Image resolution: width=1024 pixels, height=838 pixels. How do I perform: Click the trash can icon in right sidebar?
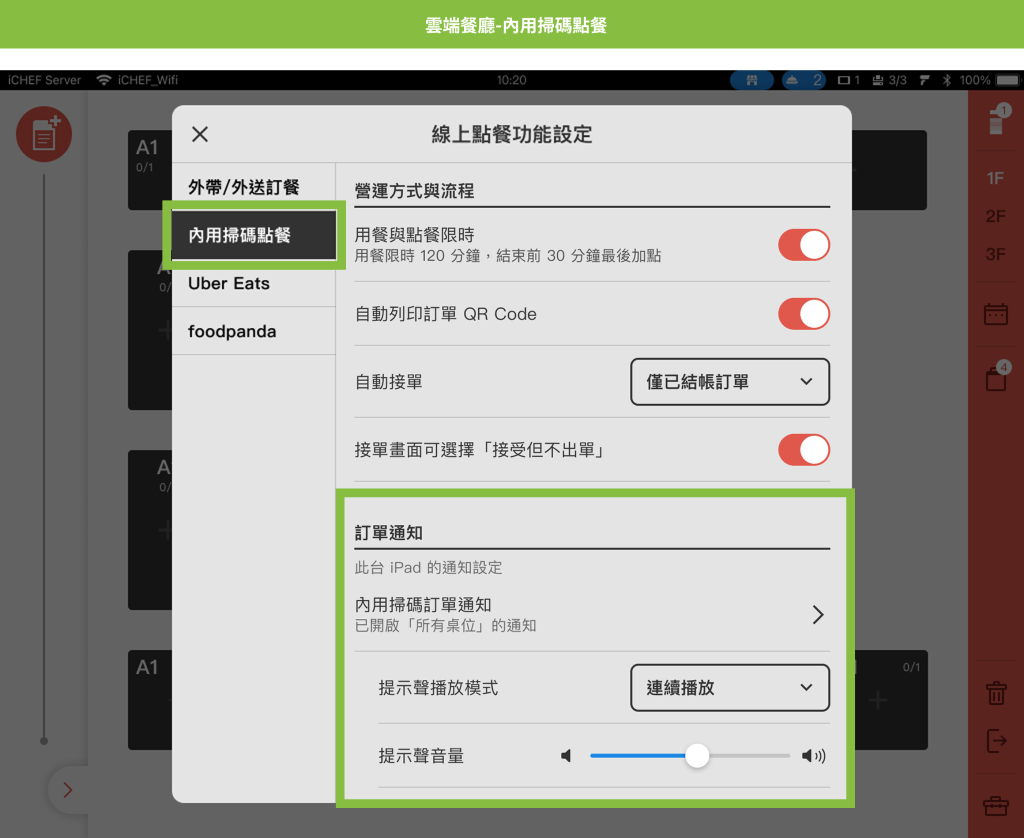coord(995,692)
